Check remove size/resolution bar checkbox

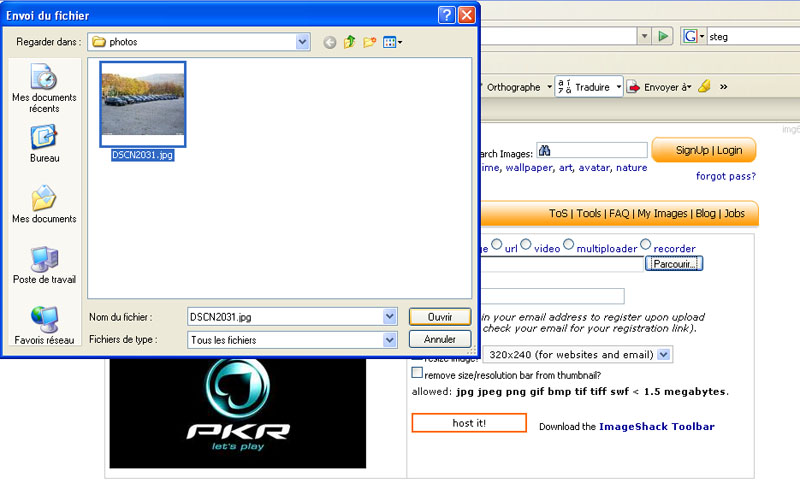tap(417, 373)
